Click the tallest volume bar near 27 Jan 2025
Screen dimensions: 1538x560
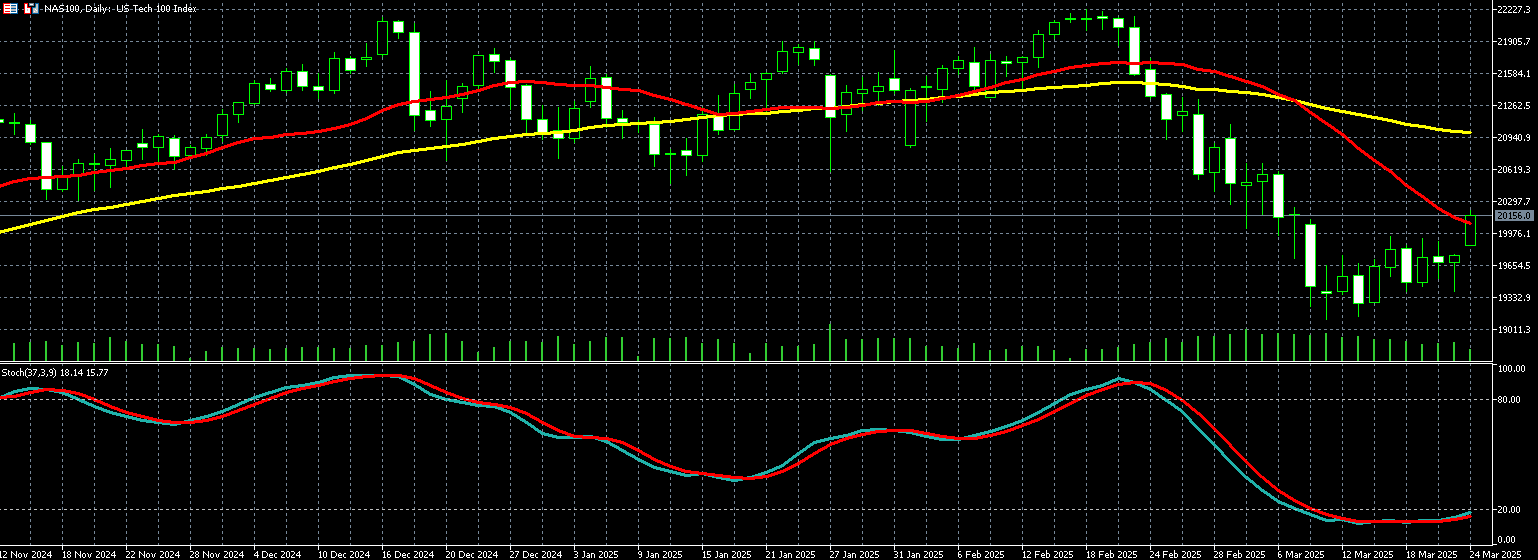click(830, 343)
